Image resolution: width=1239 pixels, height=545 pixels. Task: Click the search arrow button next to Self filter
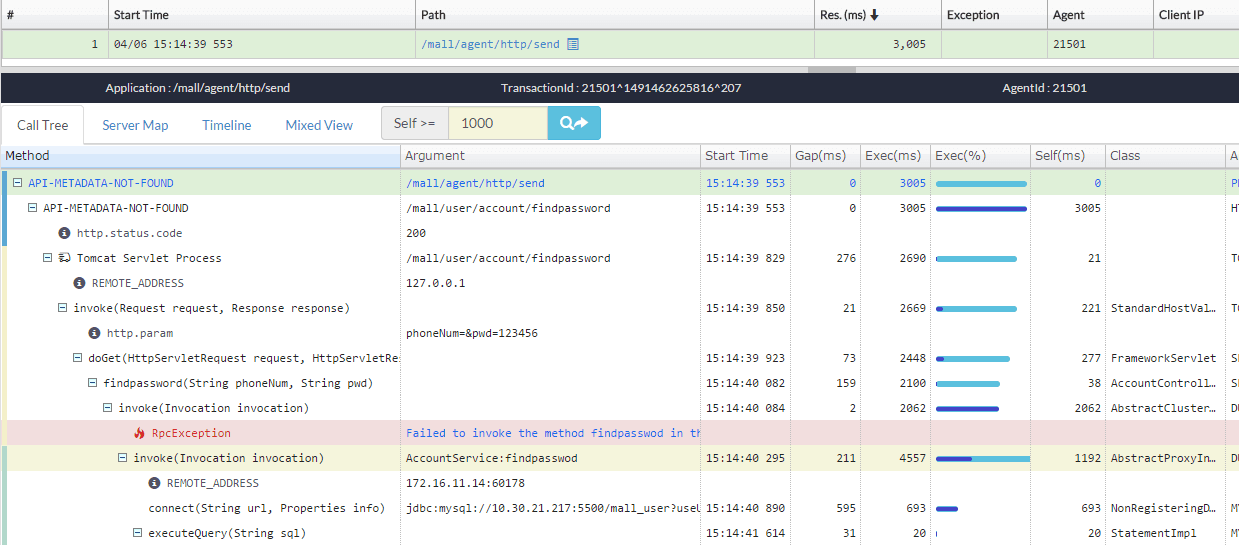pyautogui.click(x=574, y=124)
